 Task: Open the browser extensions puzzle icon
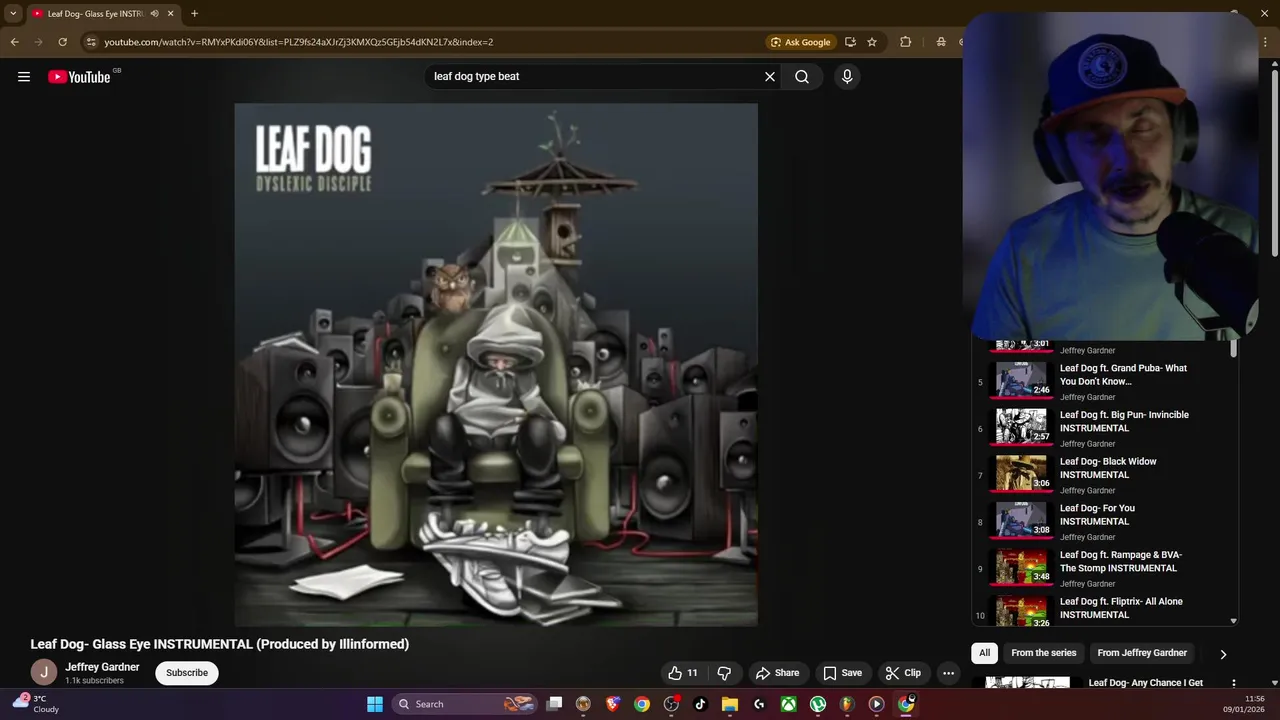[906, 42]
